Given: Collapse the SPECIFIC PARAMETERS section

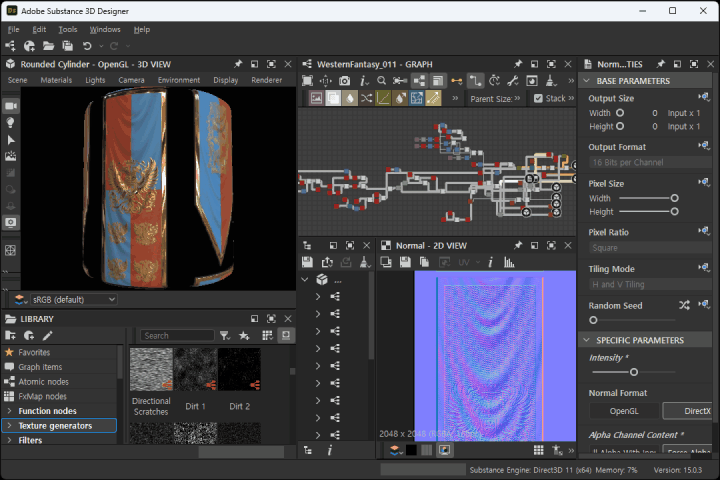Looking at the screenshot, I should coord(586,340).
